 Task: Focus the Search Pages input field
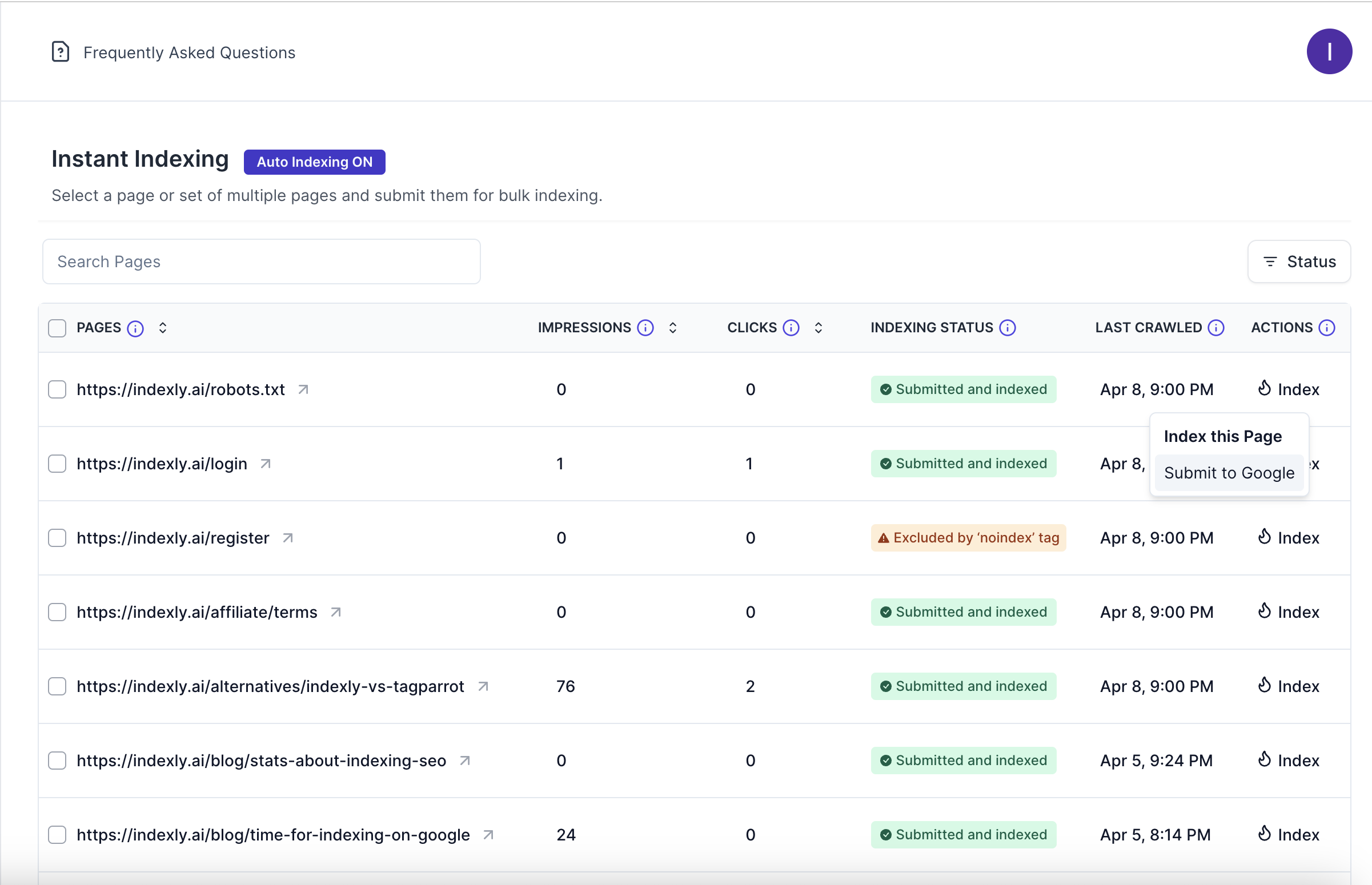coord(262,262)
